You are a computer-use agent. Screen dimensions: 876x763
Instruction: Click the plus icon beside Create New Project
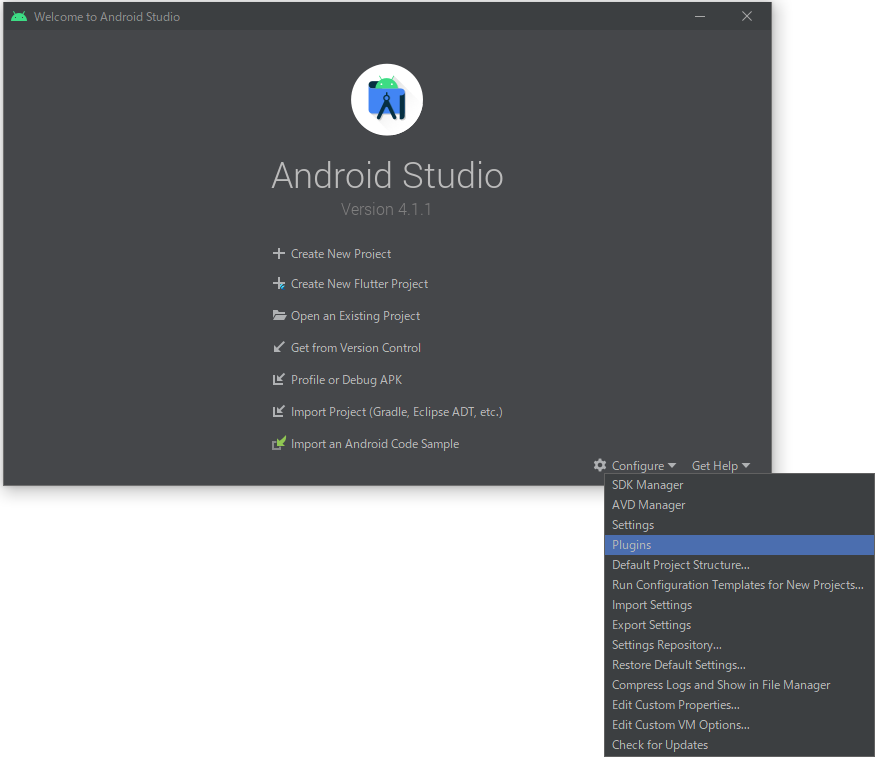(x=278, y=254)
